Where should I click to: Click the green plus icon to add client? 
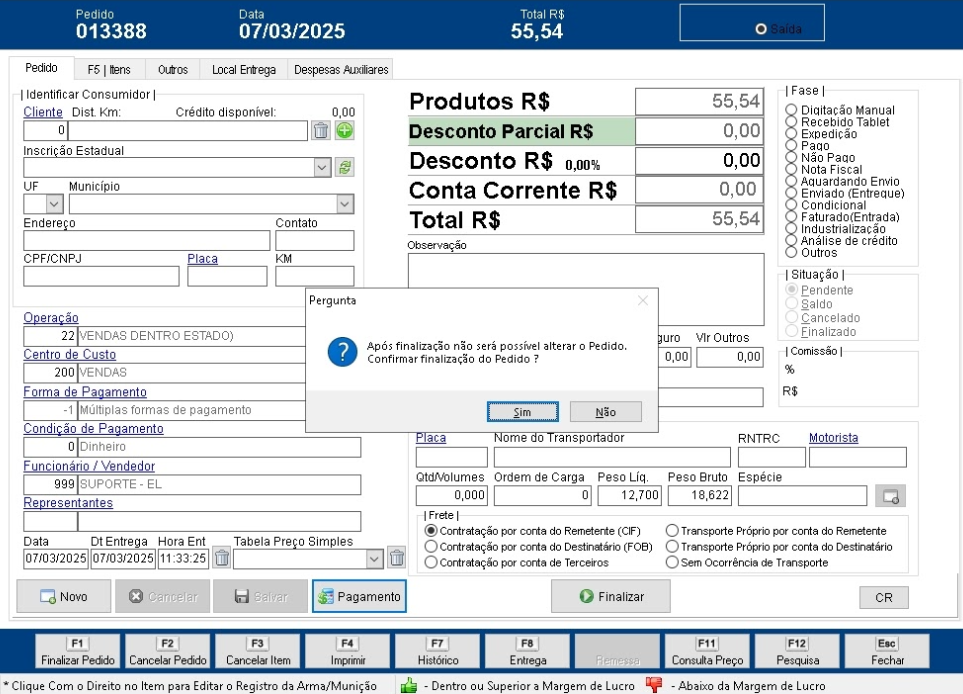coord(345,130)
